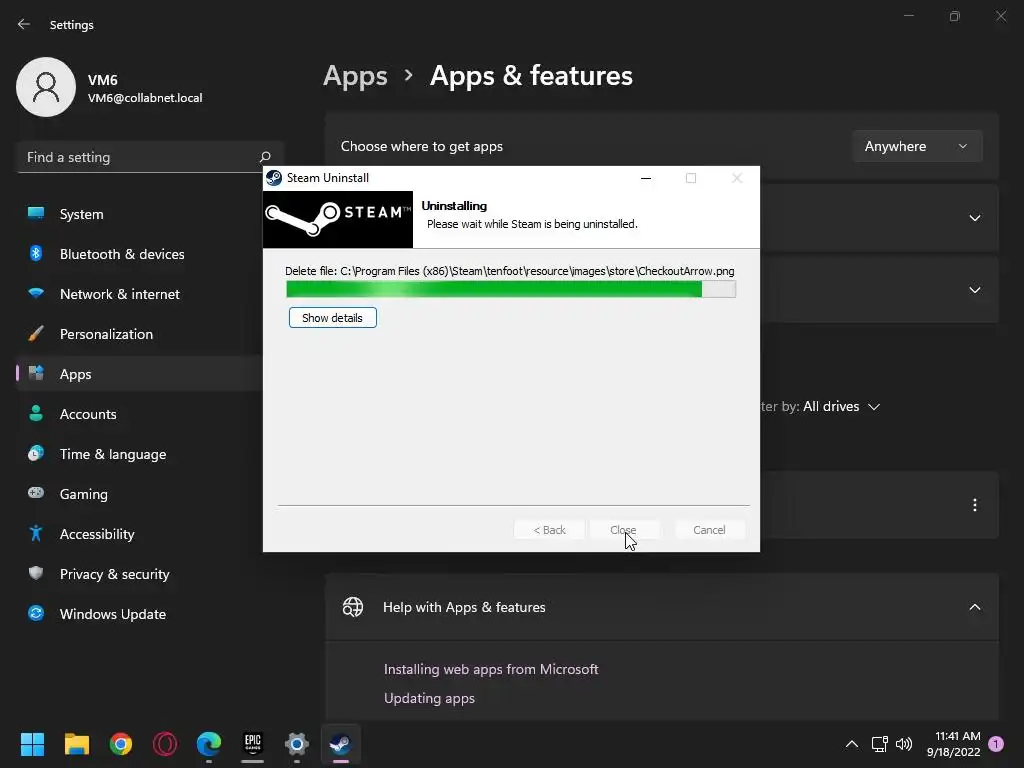Viewport: 1024px width, 768px height.
Task: Click the VM6 user avatar
Action: click(46, 87)
